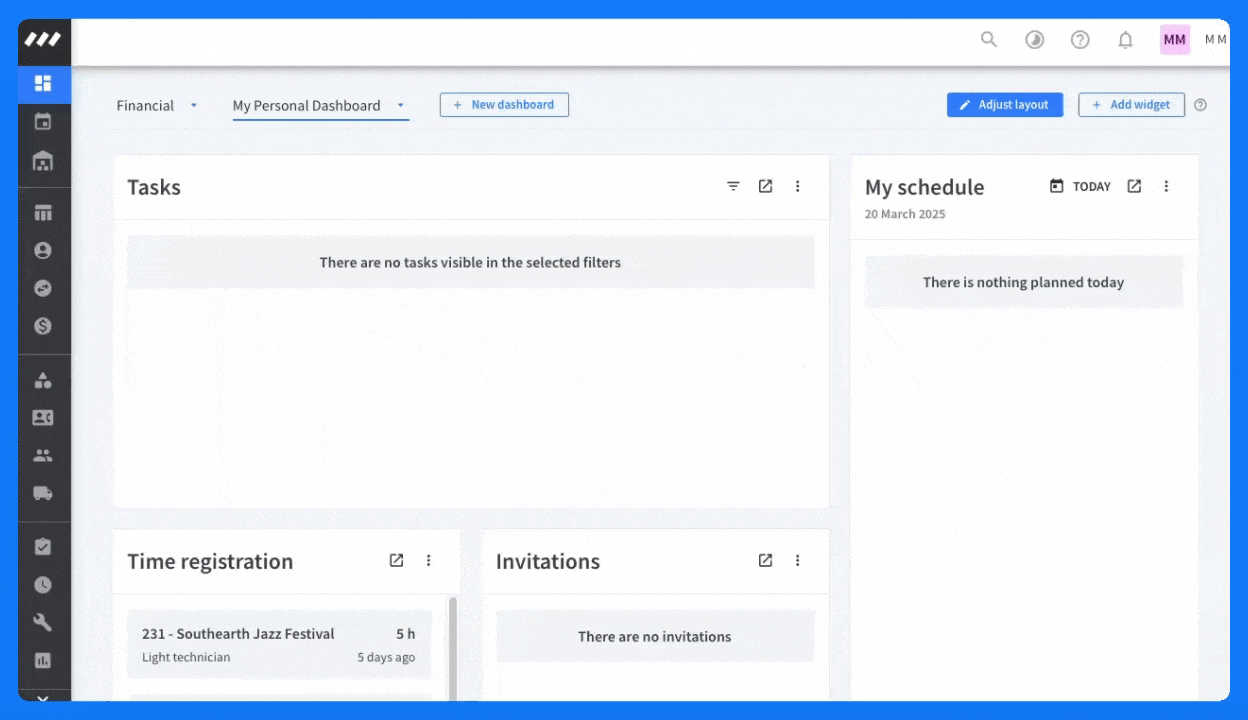Open the calendar icon in sidebar
Image resolution: width=1248 pixels, height=720 pixels.
coord(43,122)
